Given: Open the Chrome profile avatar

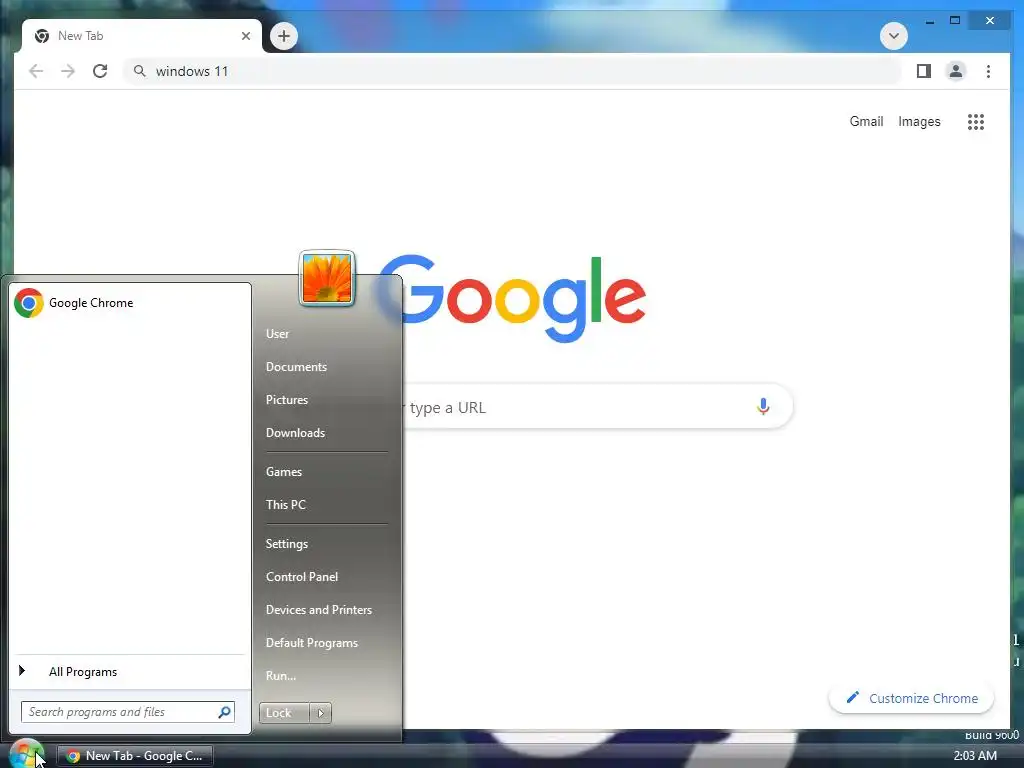Looking at the screenshot, I should (x=955, y=71).
